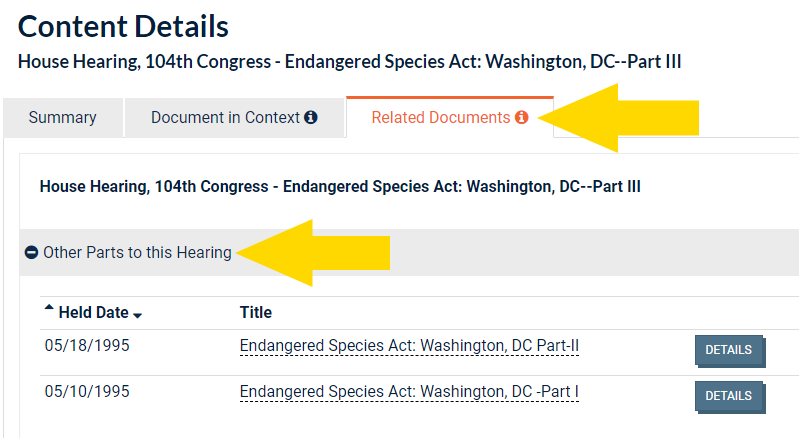Open Endangered Species Act Part-II link
This screenshot has width=799, height=438.
(x=409, y=346)
